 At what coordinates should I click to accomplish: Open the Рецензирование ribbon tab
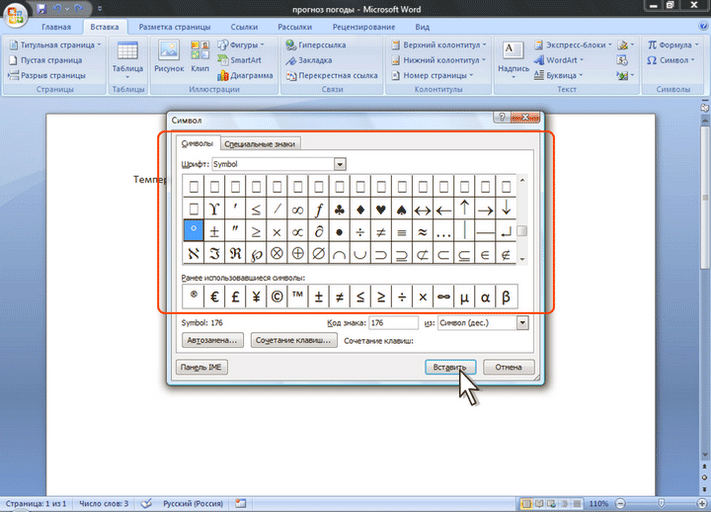tap(364, 27)
